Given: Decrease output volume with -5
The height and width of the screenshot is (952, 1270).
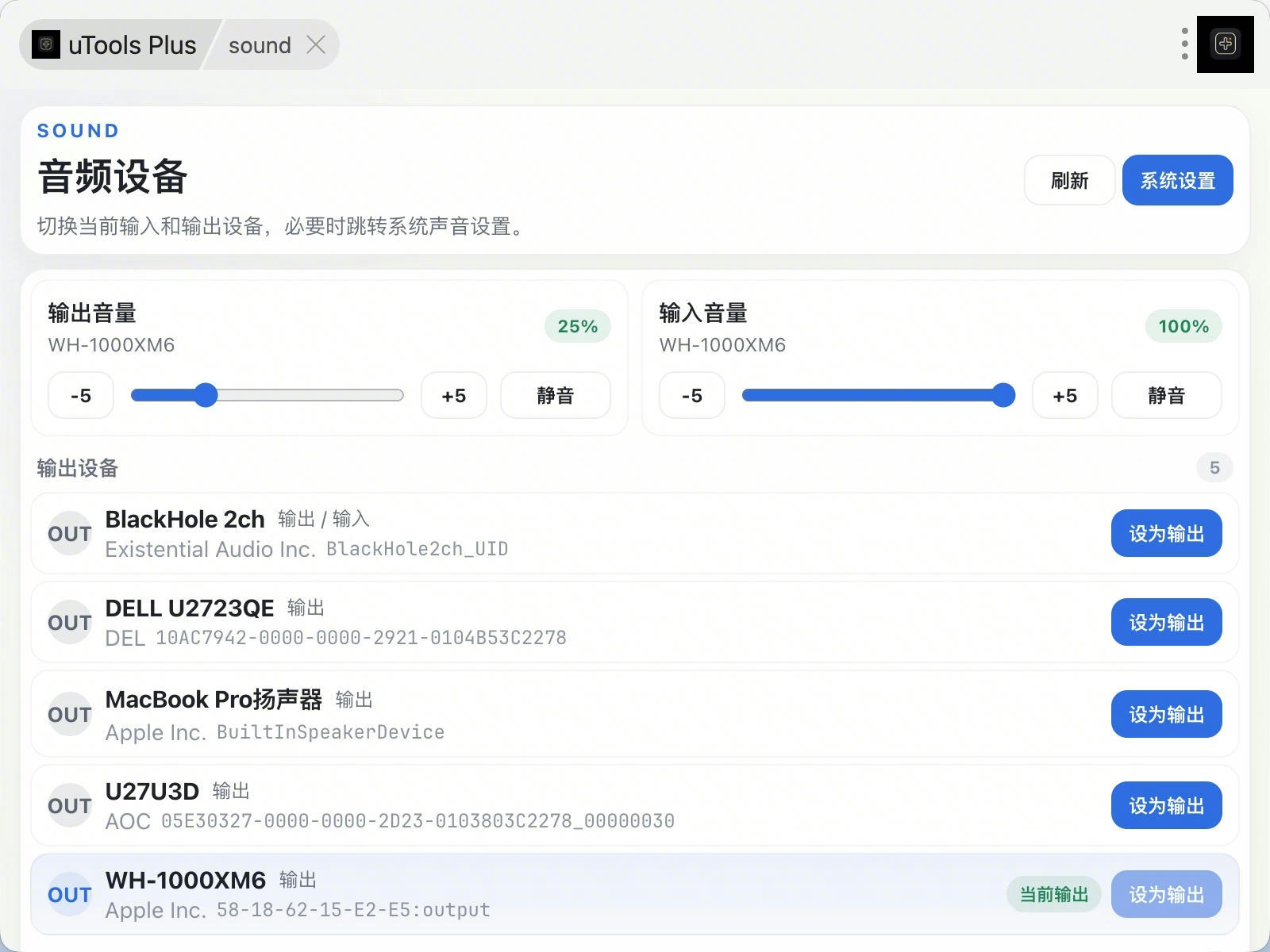Looking at the screenshot, I should pos(81,395).
